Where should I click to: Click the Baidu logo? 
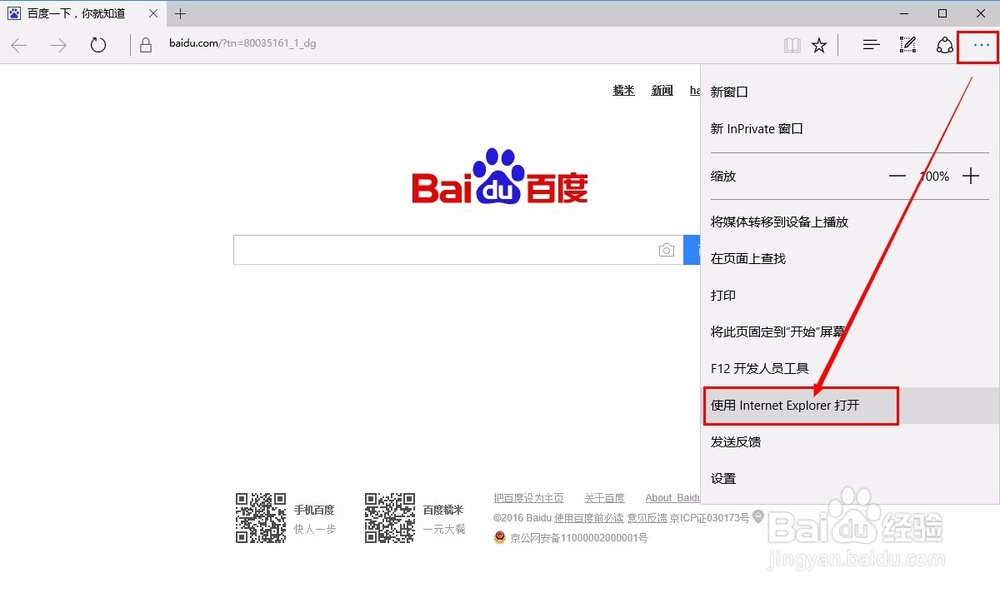pyautogui.click(x=499, y=177)
